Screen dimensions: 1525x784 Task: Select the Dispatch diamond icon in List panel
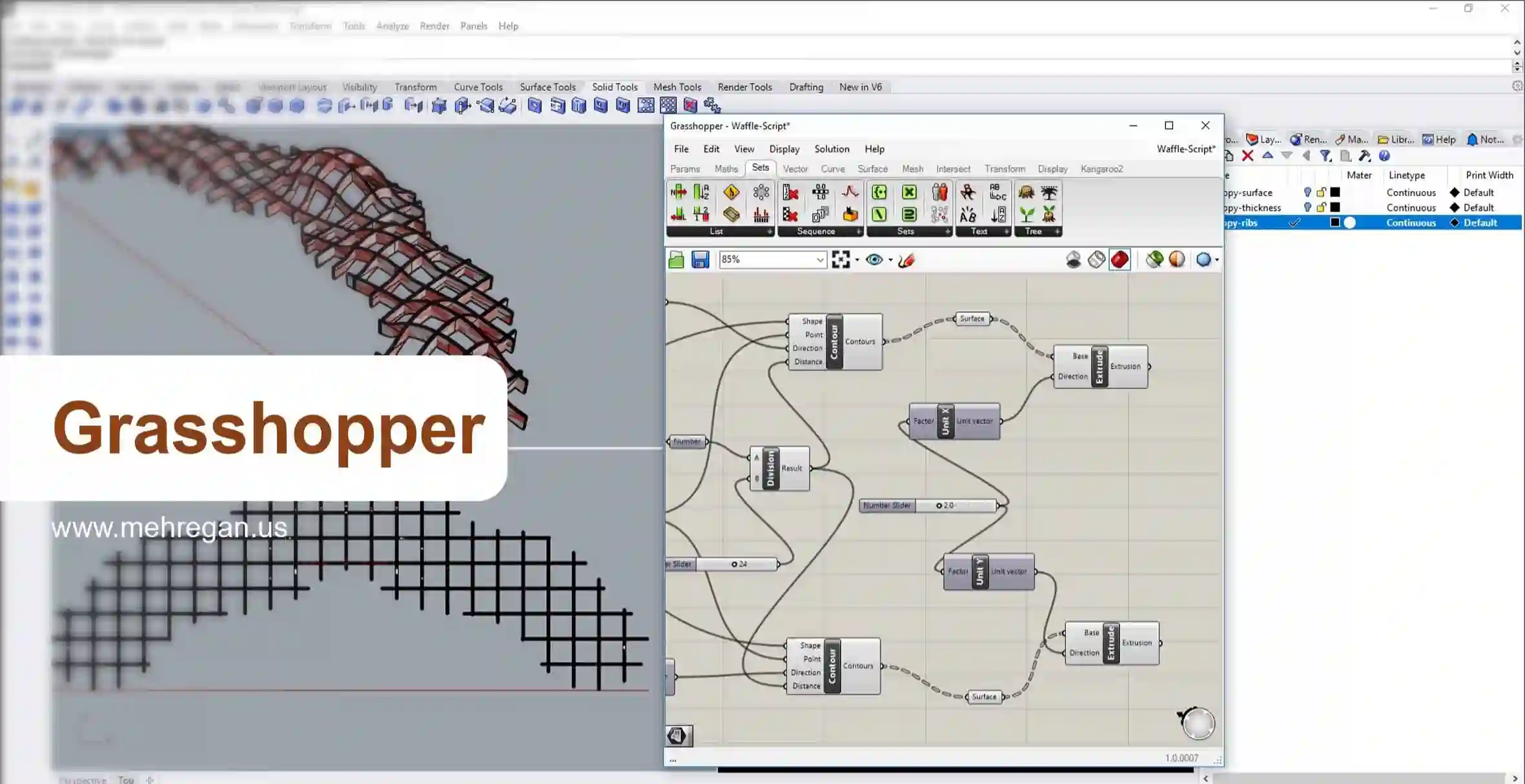[732, 192]
